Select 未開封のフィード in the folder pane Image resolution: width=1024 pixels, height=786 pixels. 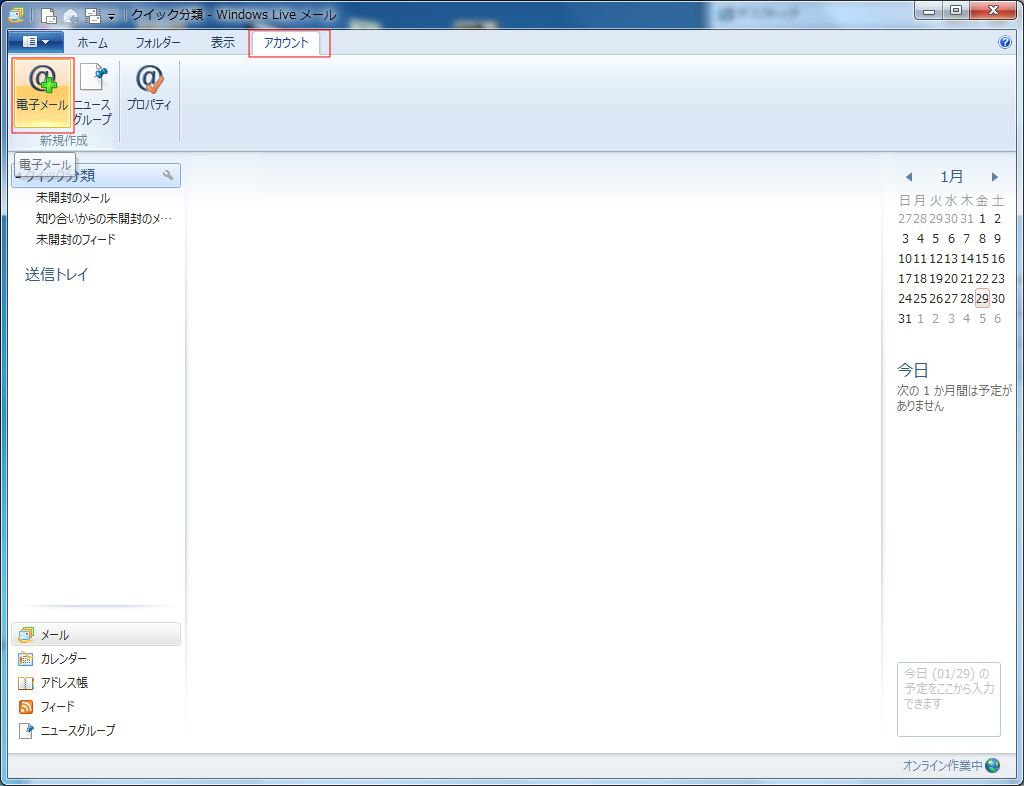[76, 240]
